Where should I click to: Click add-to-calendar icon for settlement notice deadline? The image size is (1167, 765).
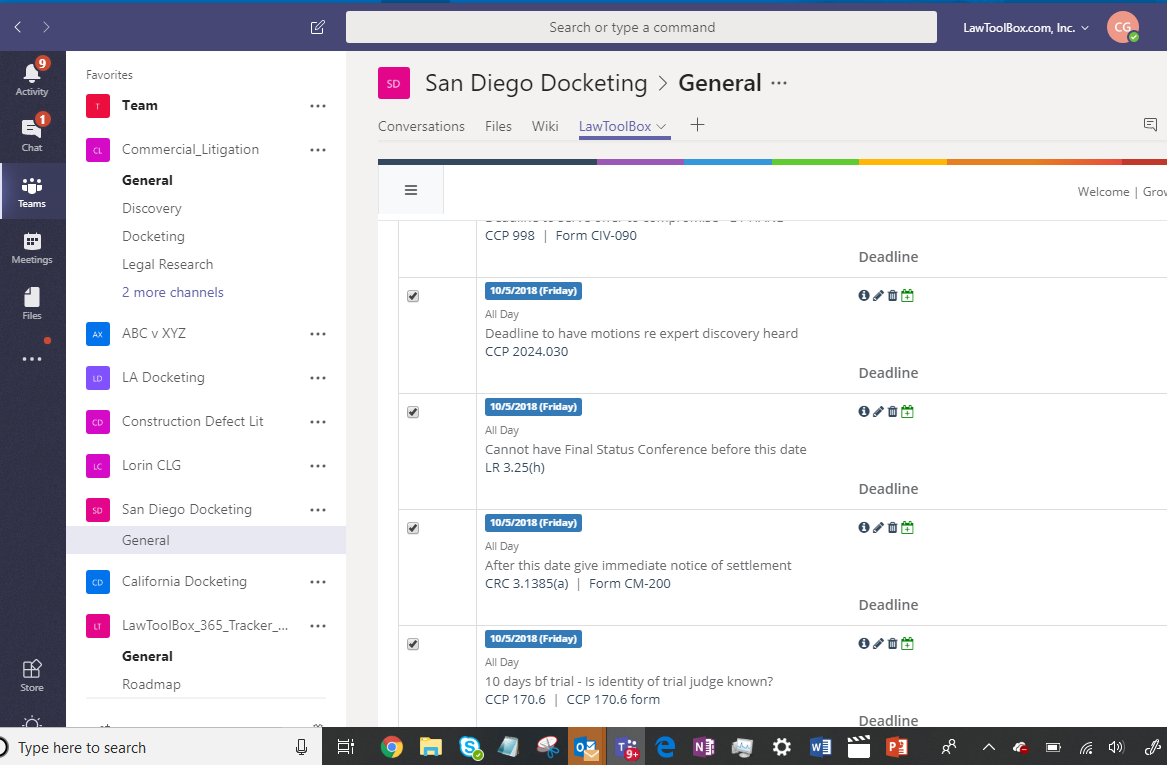(x=907, y=528)
